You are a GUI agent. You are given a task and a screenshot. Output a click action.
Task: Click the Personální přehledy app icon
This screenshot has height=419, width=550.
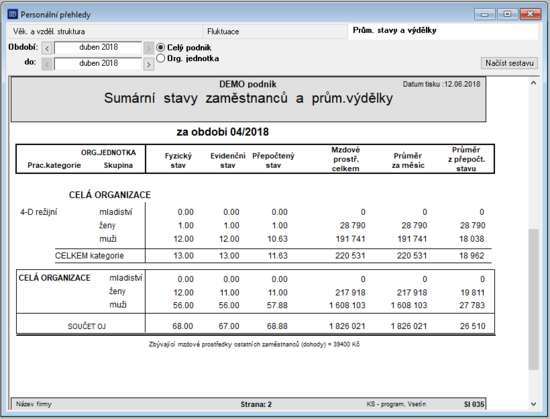[13, 14]
